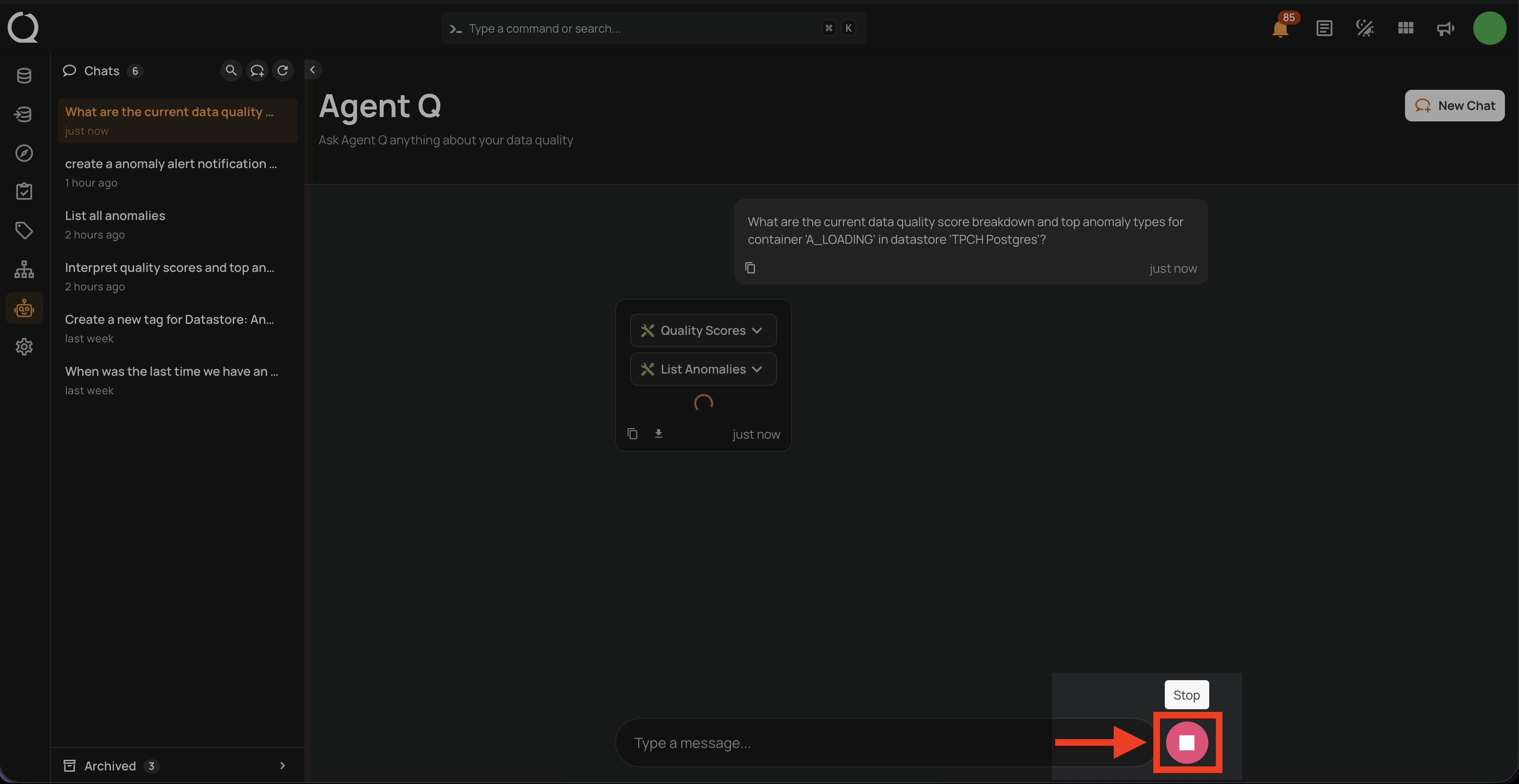The image size is (1519, 784).
Task: Toggle the theme wand icon
Action: tap(1365, 28)
